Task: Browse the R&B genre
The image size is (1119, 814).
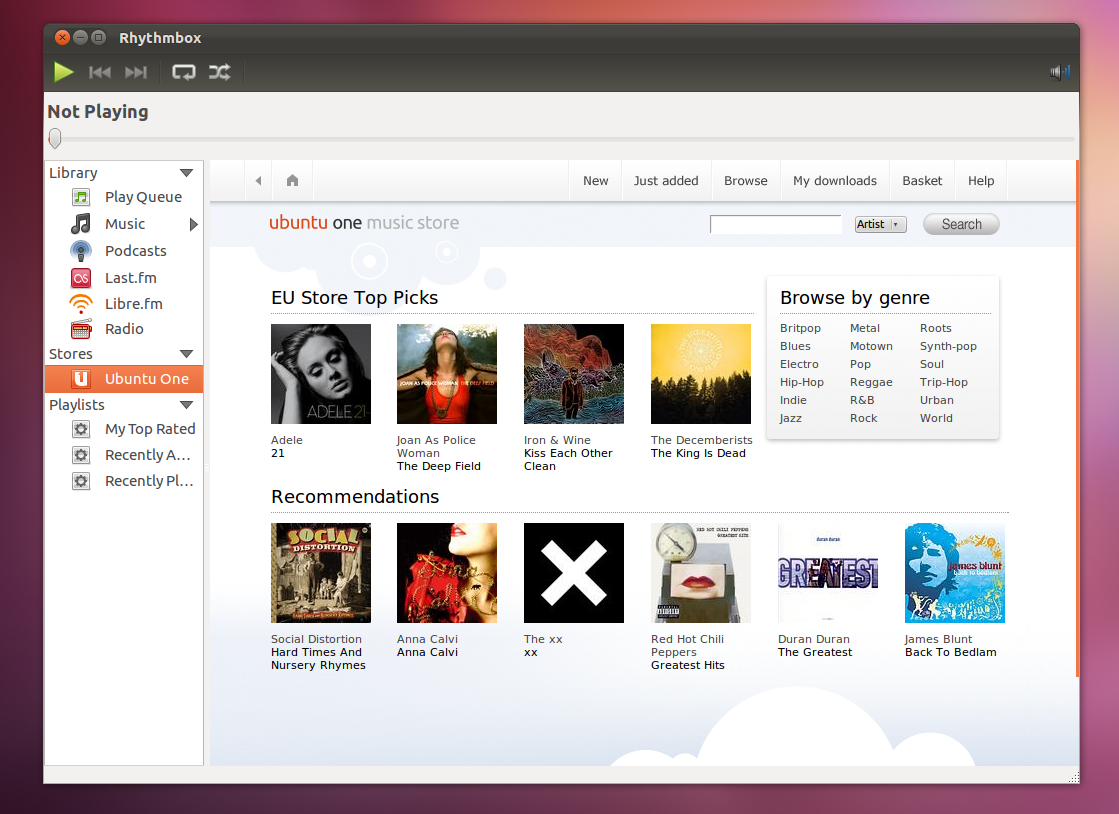Action: click(862, 400)
